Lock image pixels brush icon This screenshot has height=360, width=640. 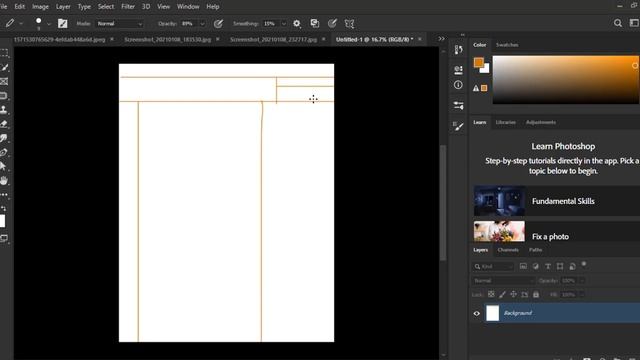click(502, 294)
